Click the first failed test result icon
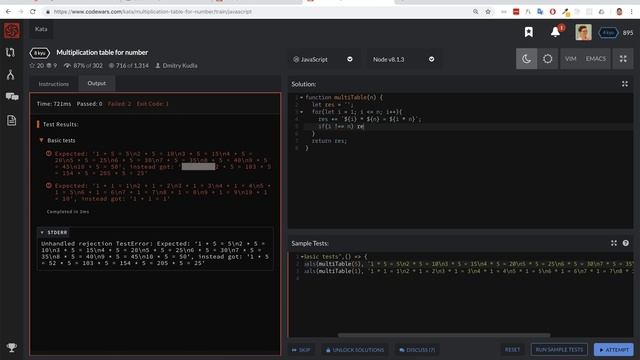Viewport: 640px width, 360px height. 49,153
